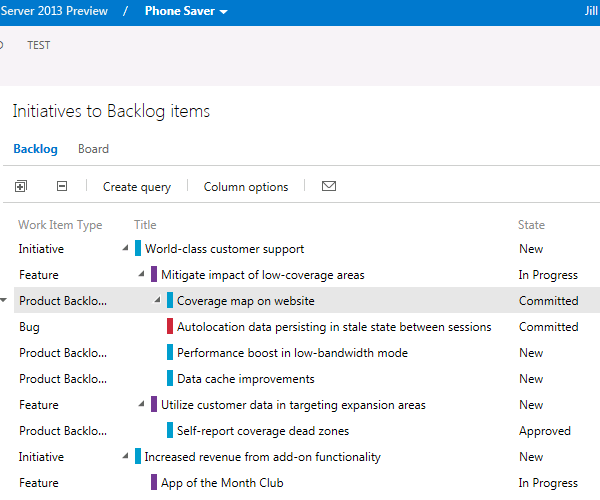The height and width of the screenshot is (500, 600).
Task: Collapse the Coverage map on website item
Action: (x=157, y=301)
